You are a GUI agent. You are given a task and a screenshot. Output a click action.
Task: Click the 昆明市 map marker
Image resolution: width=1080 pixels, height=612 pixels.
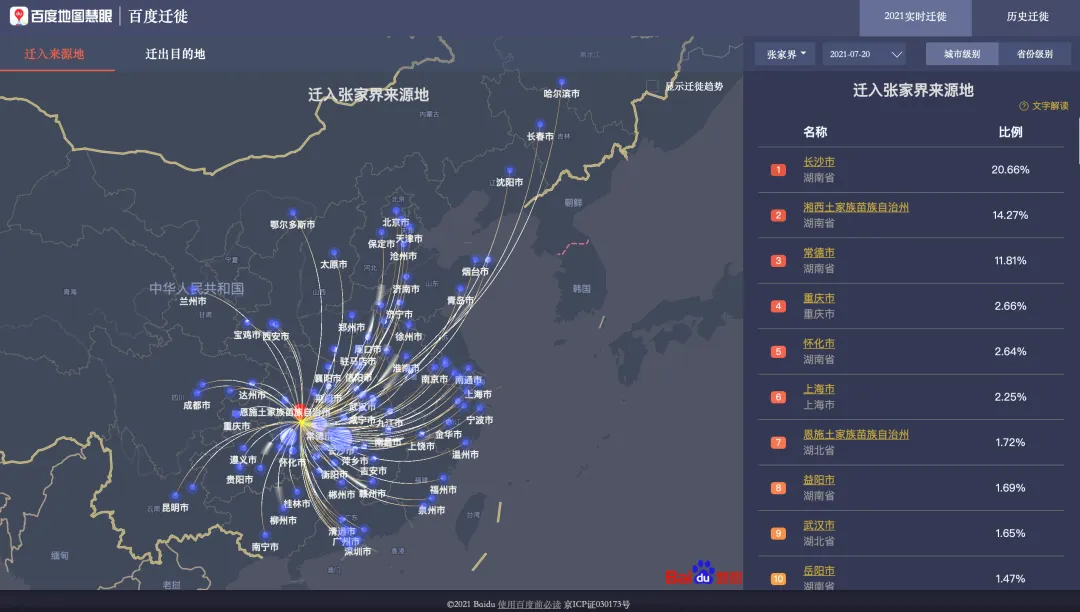click(x=175, y=496)
